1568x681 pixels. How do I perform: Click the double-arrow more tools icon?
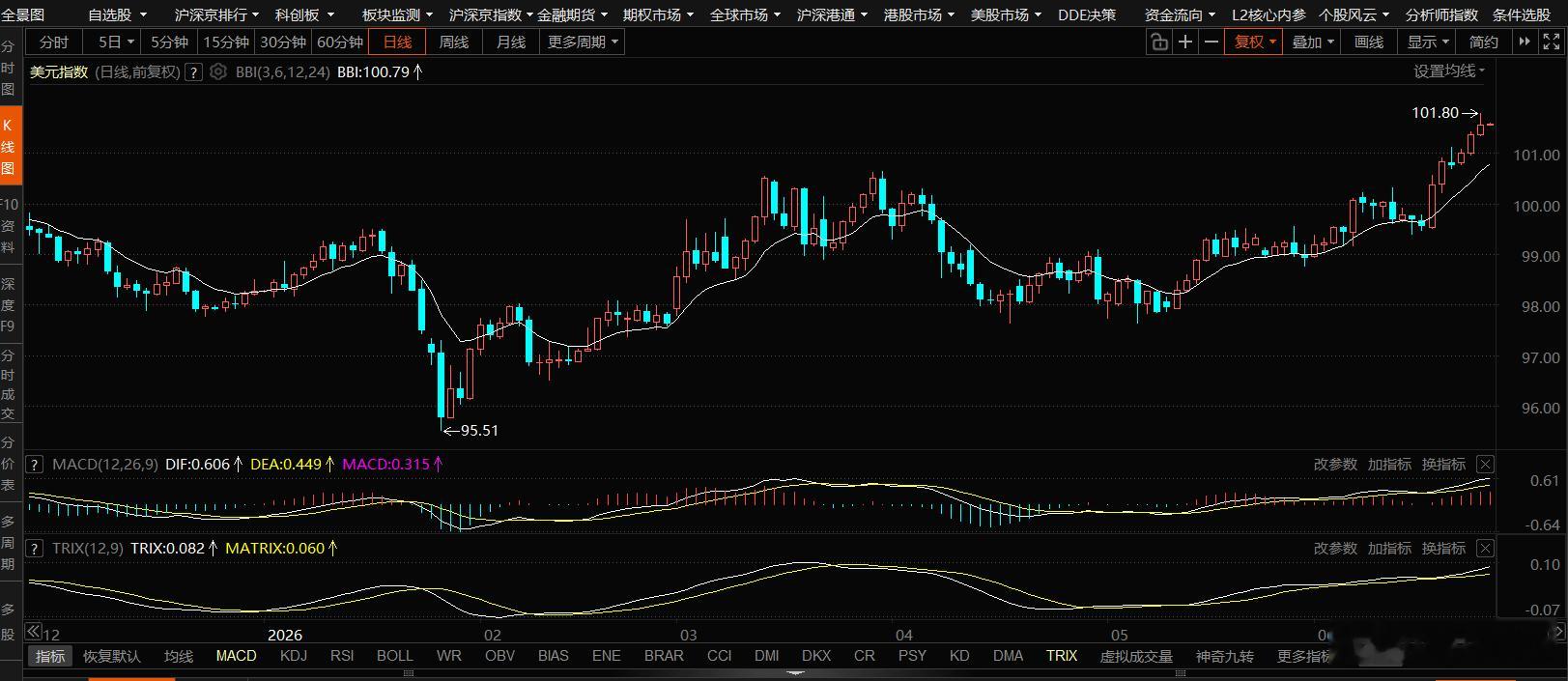tap(1525, 42)
